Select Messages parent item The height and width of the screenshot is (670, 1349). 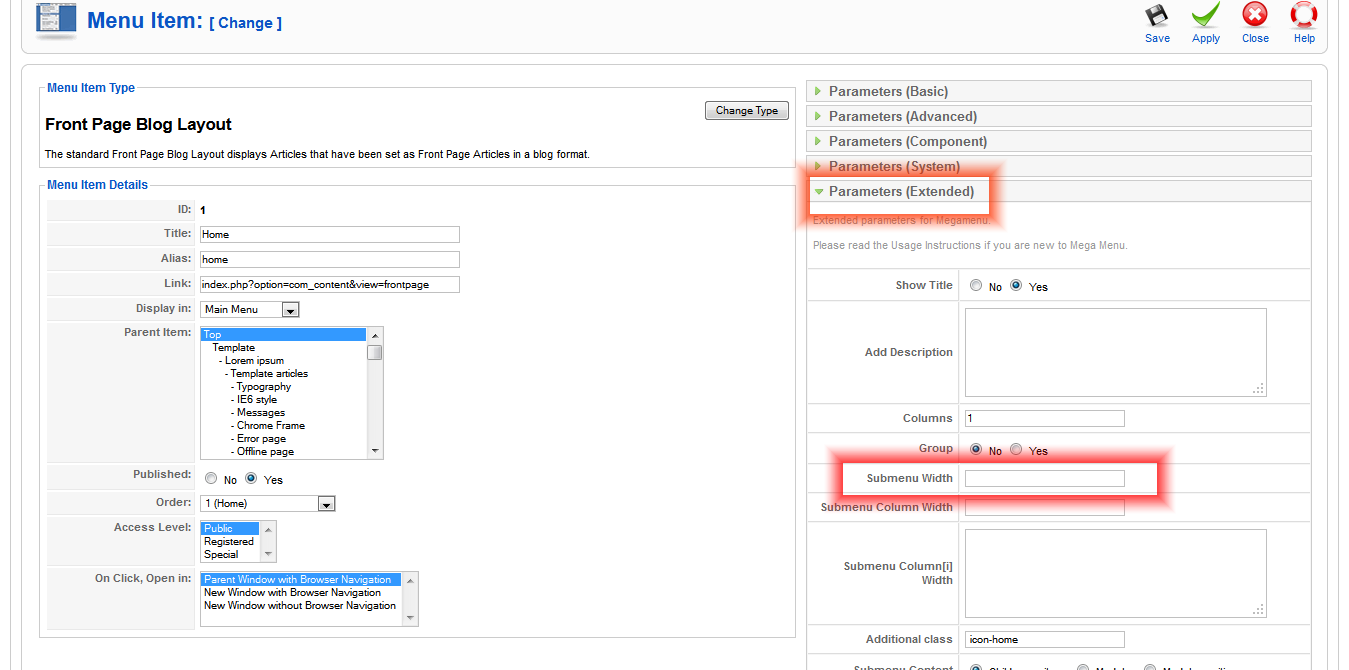coord(284,413)
